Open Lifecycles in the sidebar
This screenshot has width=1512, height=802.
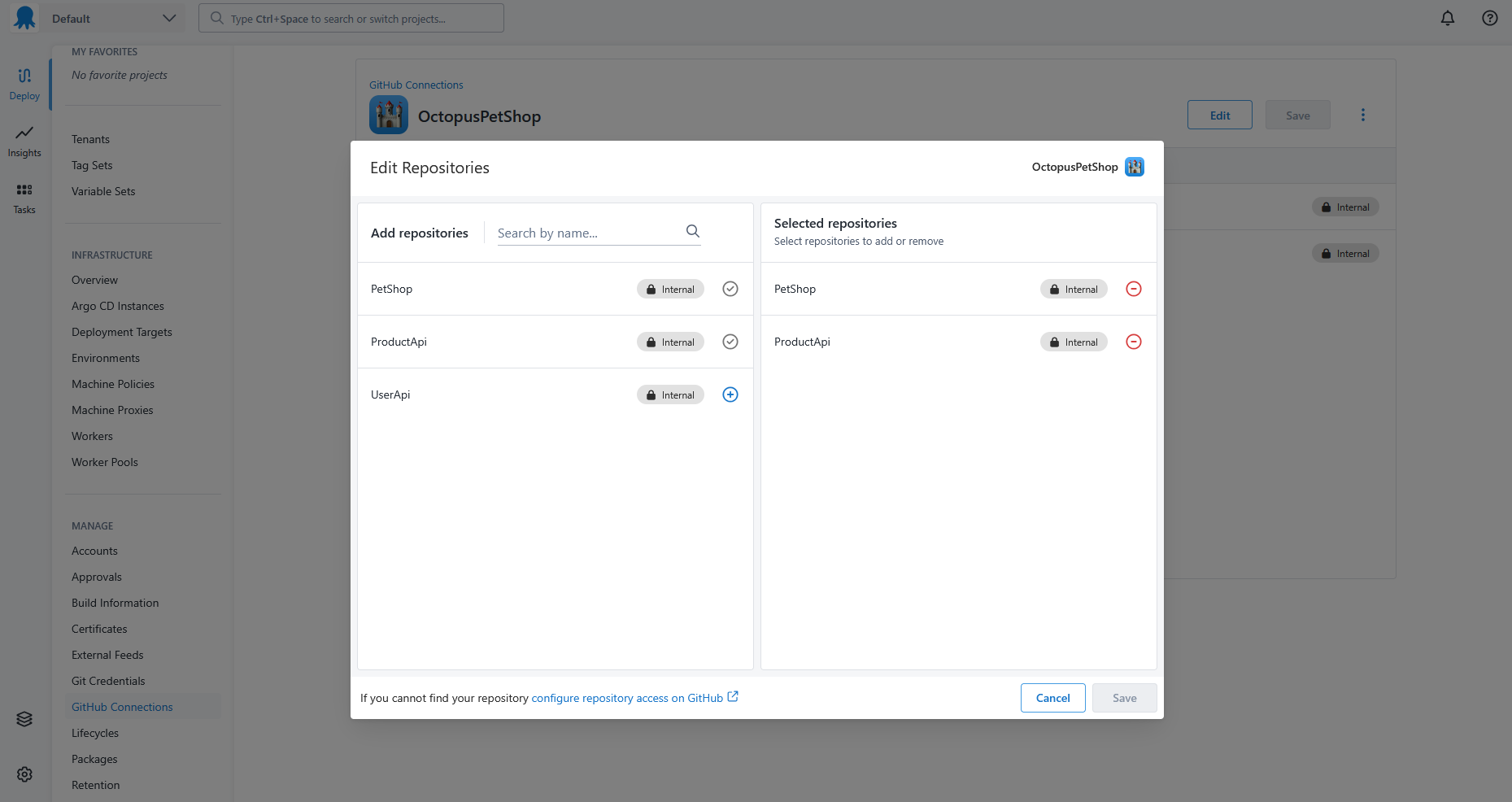95,733
